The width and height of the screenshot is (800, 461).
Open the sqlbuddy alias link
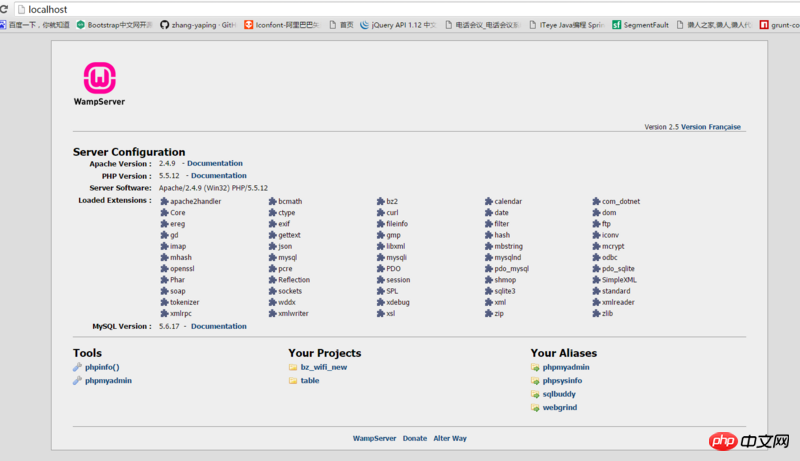[559, 394]
